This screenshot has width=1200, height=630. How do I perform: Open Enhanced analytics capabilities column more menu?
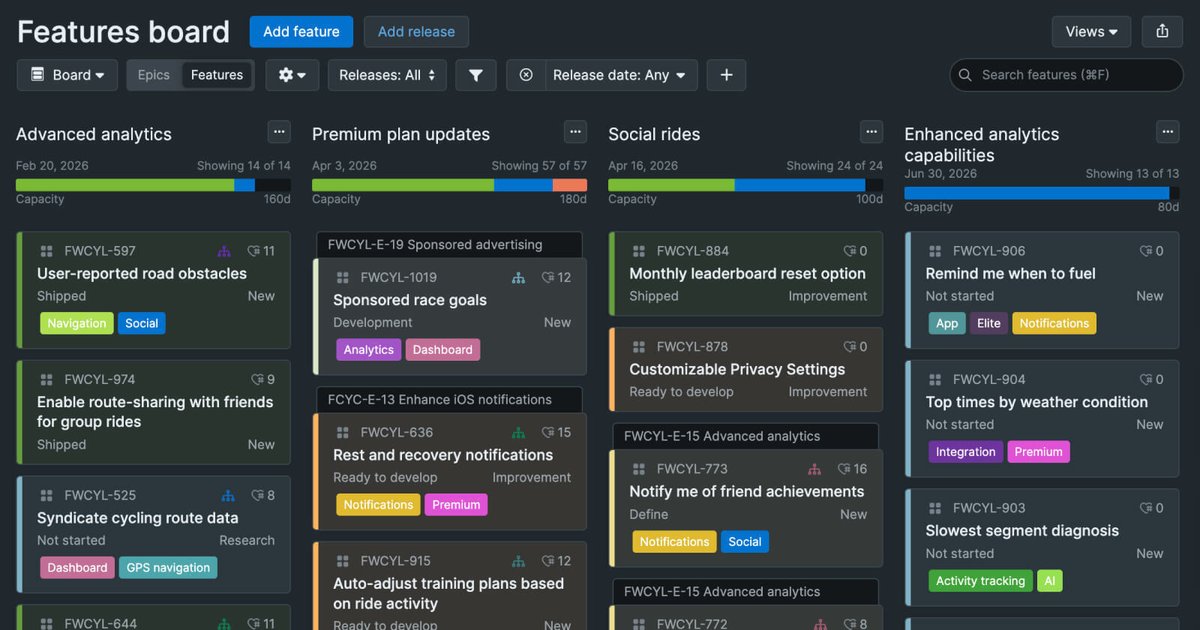tap(1167, 131)
